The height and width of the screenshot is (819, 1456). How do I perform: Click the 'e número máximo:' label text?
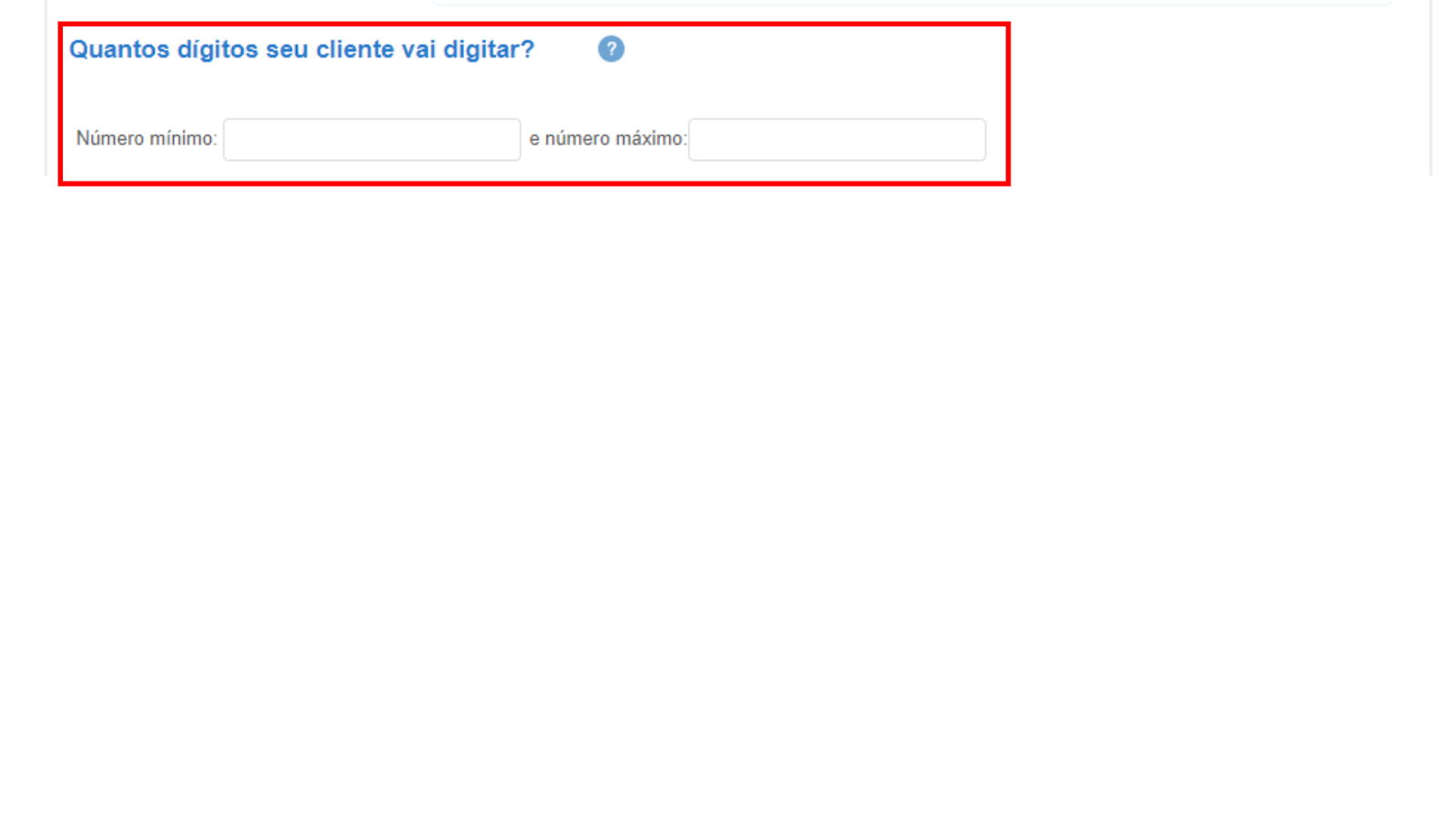[x=608, y=138]
